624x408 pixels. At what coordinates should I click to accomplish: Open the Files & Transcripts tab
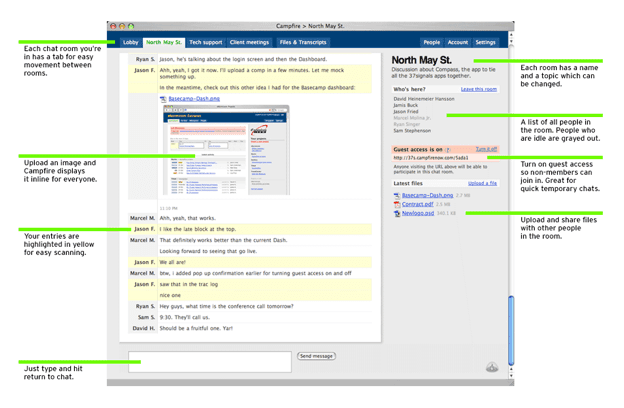(x=303, y=43)
